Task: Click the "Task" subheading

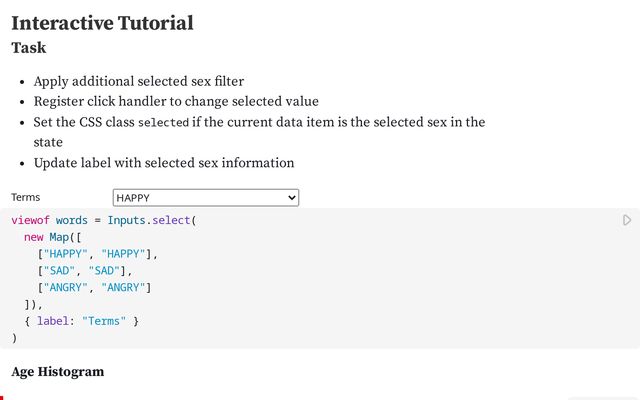Action: pyautogui.click(x=28, y=47)
